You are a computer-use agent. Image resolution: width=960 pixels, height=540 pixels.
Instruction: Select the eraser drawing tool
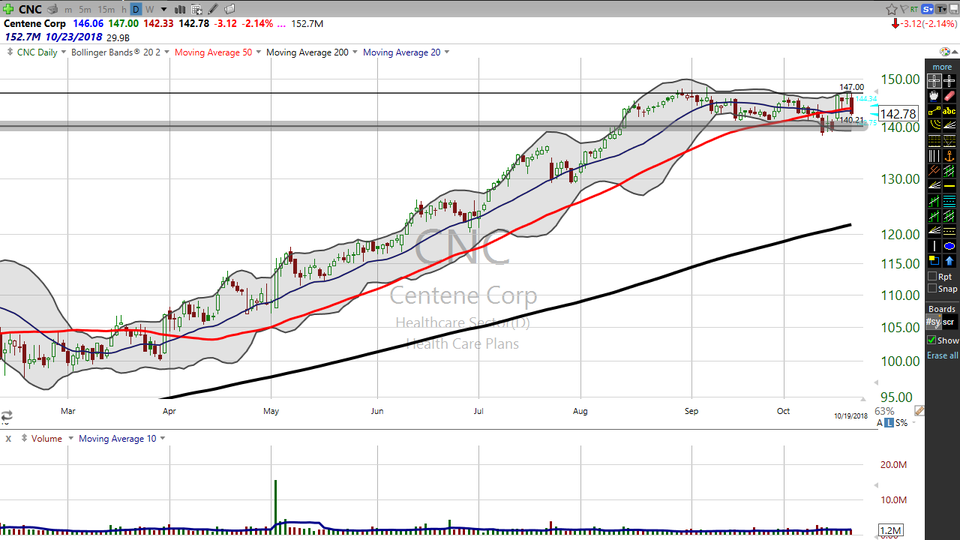coord(949,96)
